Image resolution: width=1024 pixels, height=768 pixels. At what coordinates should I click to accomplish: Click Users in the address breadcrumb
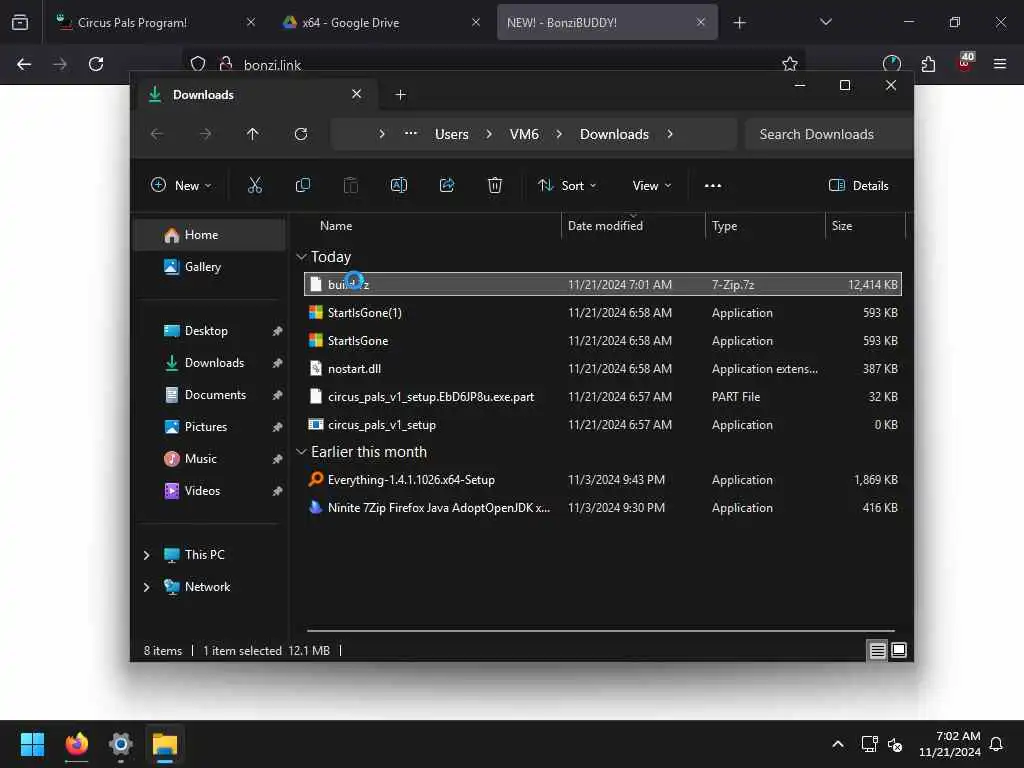[x=452, y=134]
